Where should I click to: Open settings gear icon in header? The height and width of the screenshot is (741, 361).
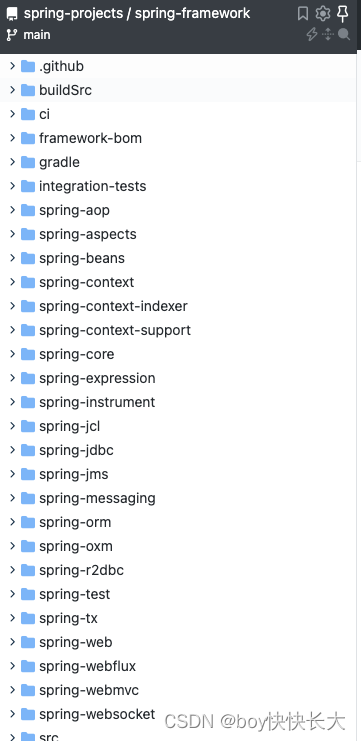pyautogui.click(x=323, y=14)
